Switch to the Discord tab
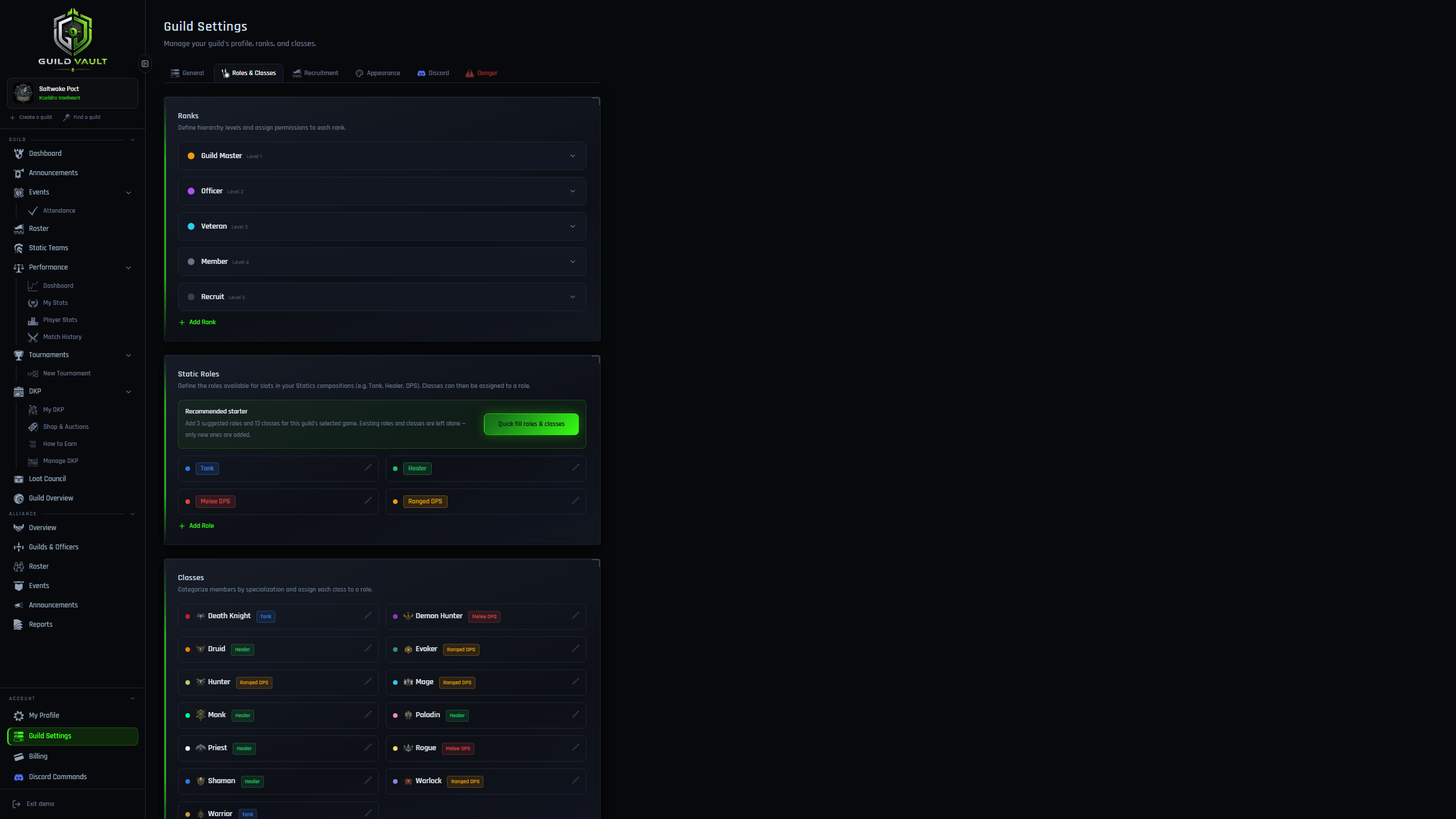This screenshot has height=819, width=1456. [x=433, y=73]
